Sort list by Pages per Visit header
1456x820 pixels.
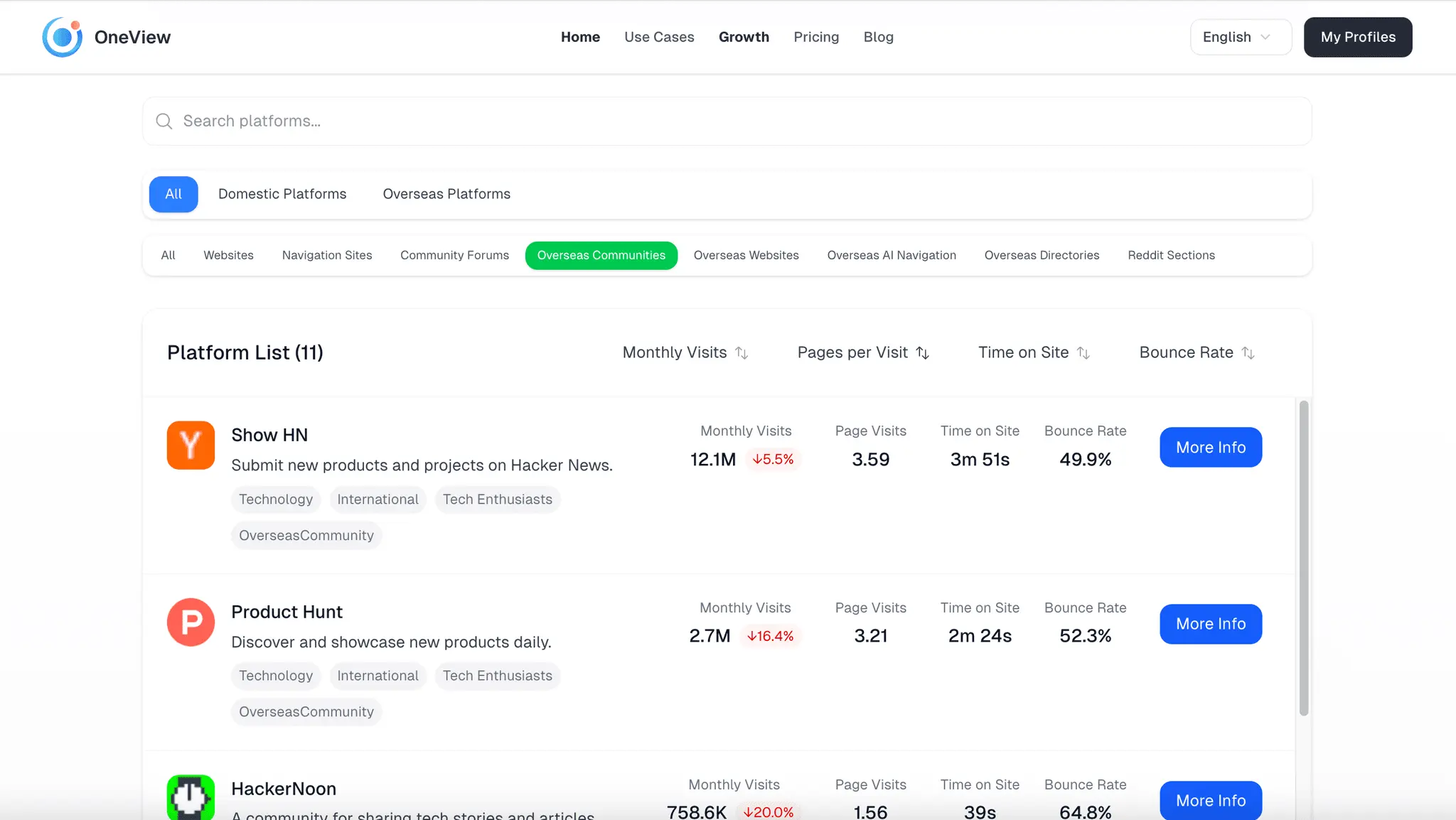point(863,352)
